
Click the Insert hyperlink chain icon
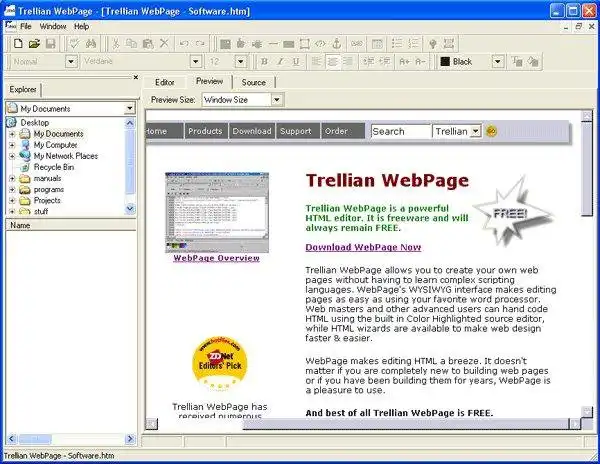coord(357,44)
